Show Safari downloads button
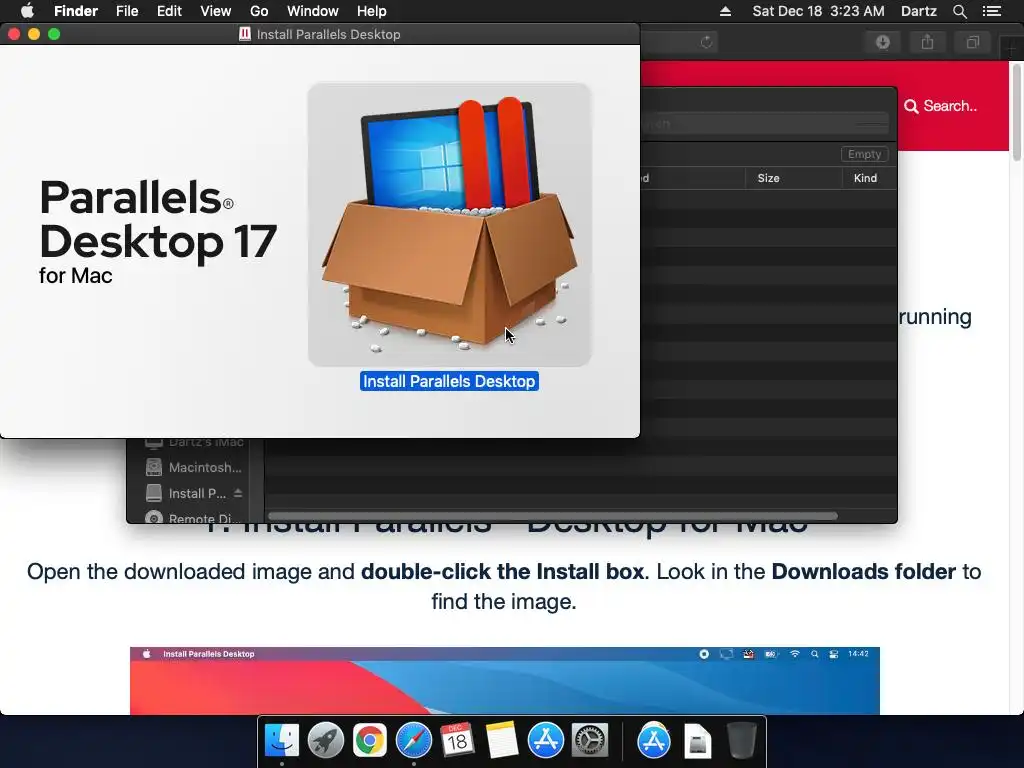The width and height of the screenshot is (1024, 768). pos(883,42)
